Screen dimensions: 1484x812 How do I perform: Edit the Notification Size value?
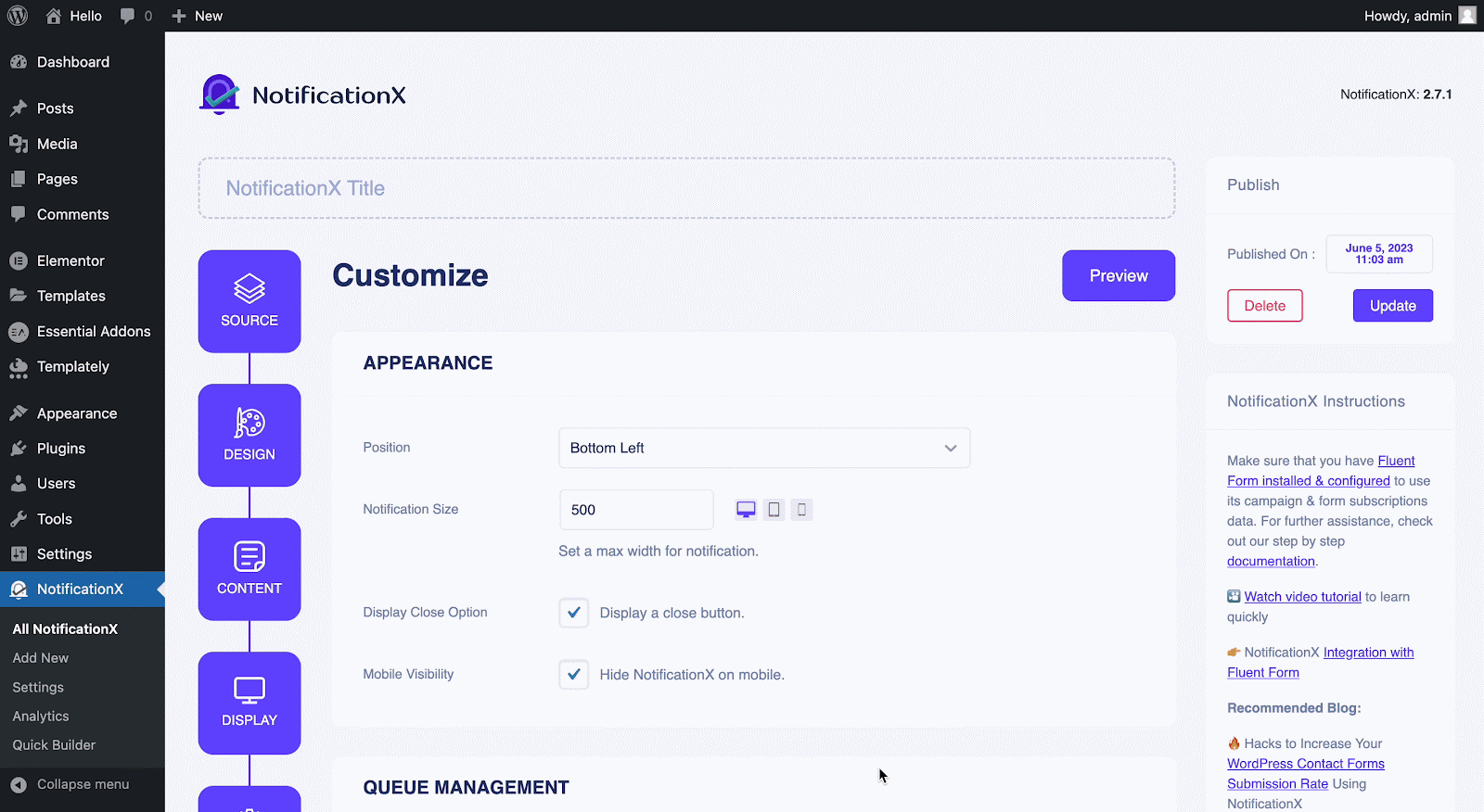636,510
